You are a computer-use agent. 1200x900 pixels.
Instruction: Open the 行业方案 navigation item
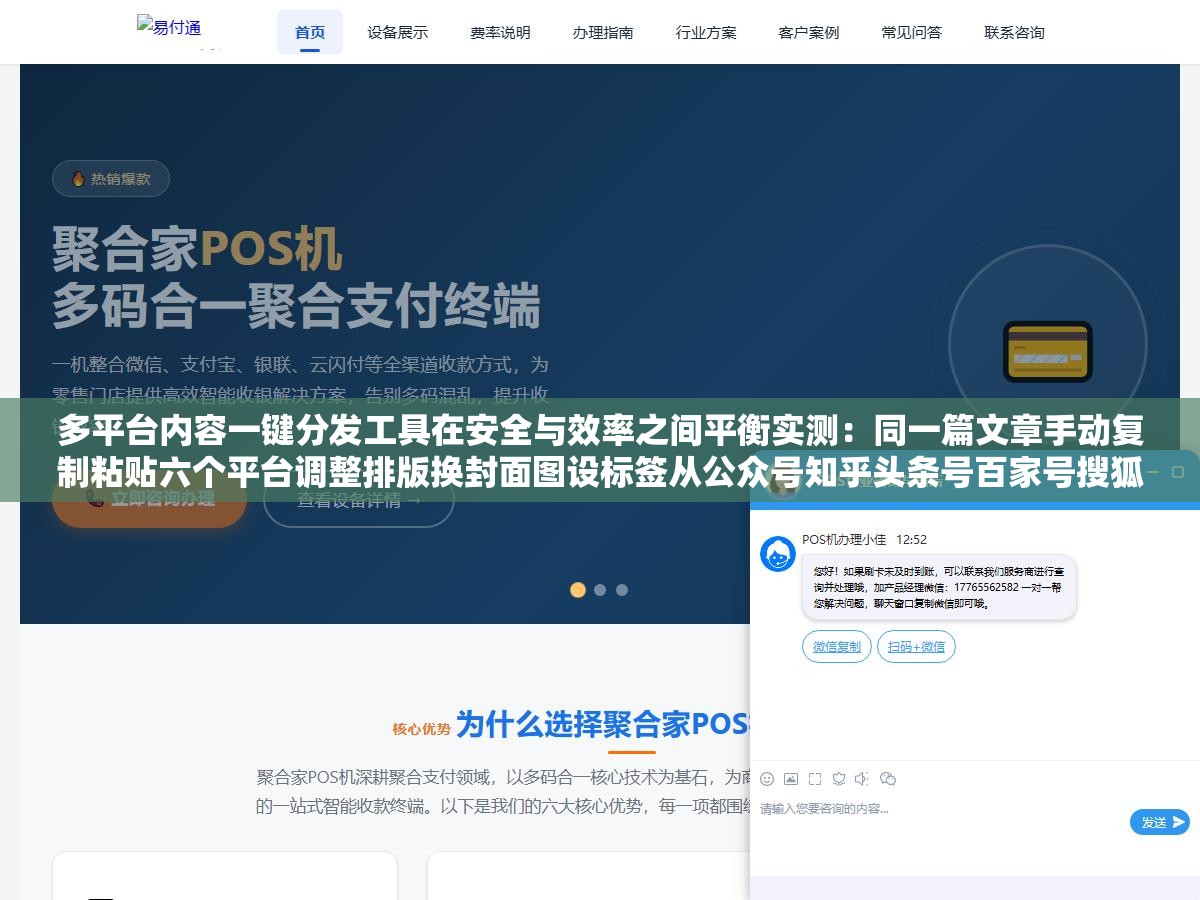[x=706, y=32]
